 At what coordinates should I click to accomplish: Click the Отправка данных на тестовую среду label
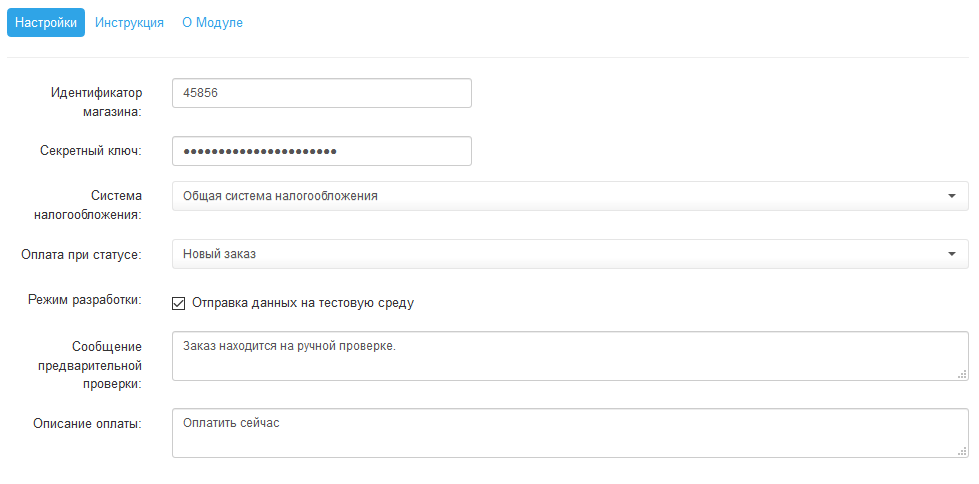coord(303,304)
